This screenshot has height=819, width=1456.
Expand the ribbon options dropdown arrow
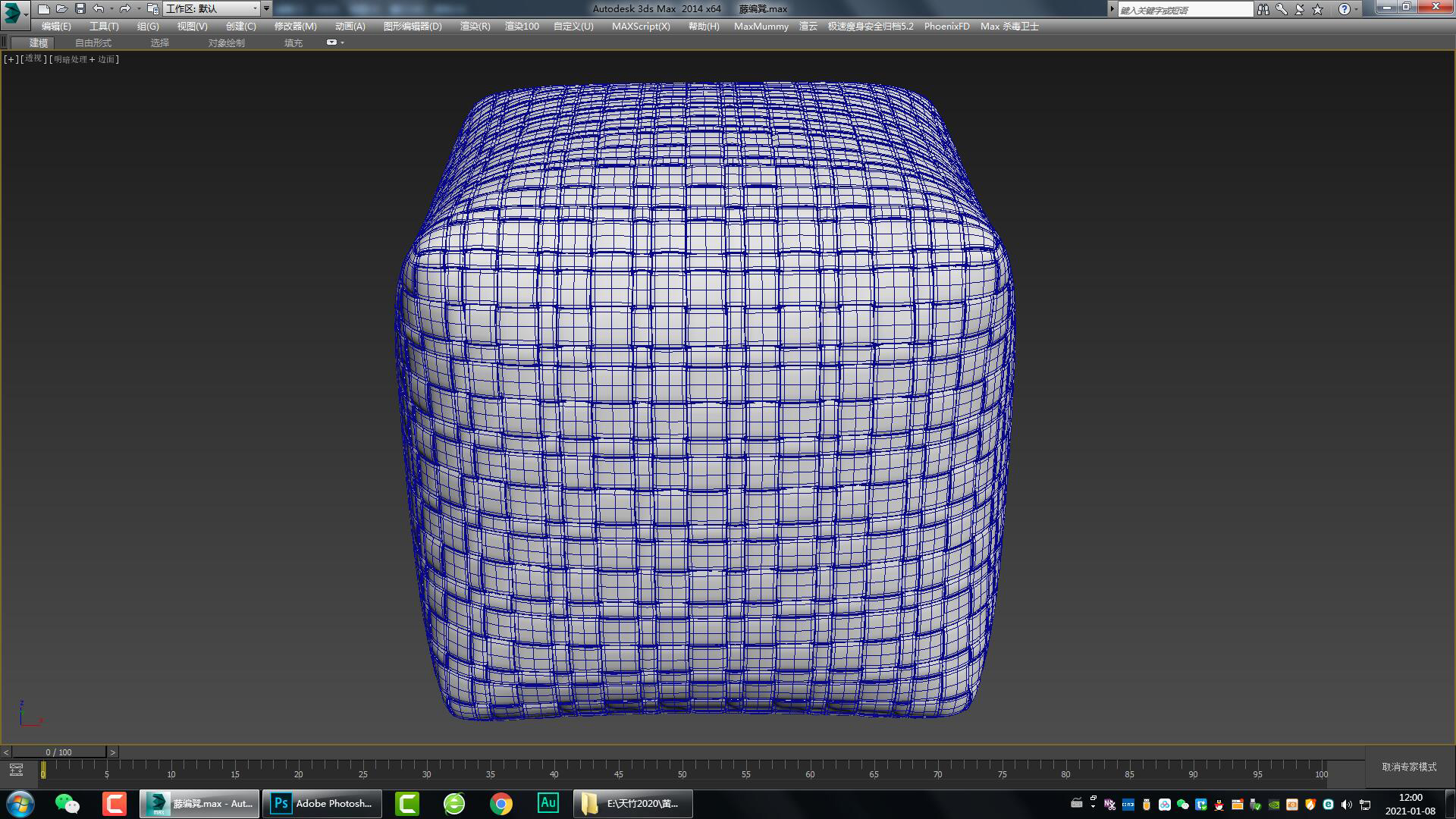click(x=342, y=42)
